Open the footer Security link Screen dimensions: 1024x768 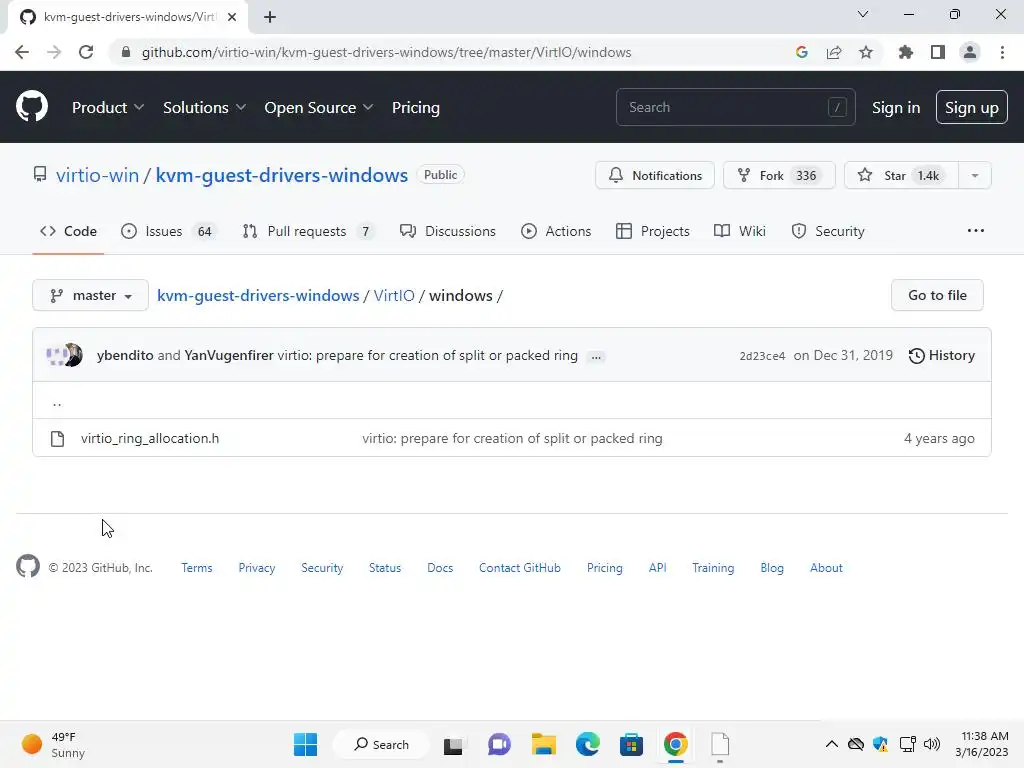point(322,568)
